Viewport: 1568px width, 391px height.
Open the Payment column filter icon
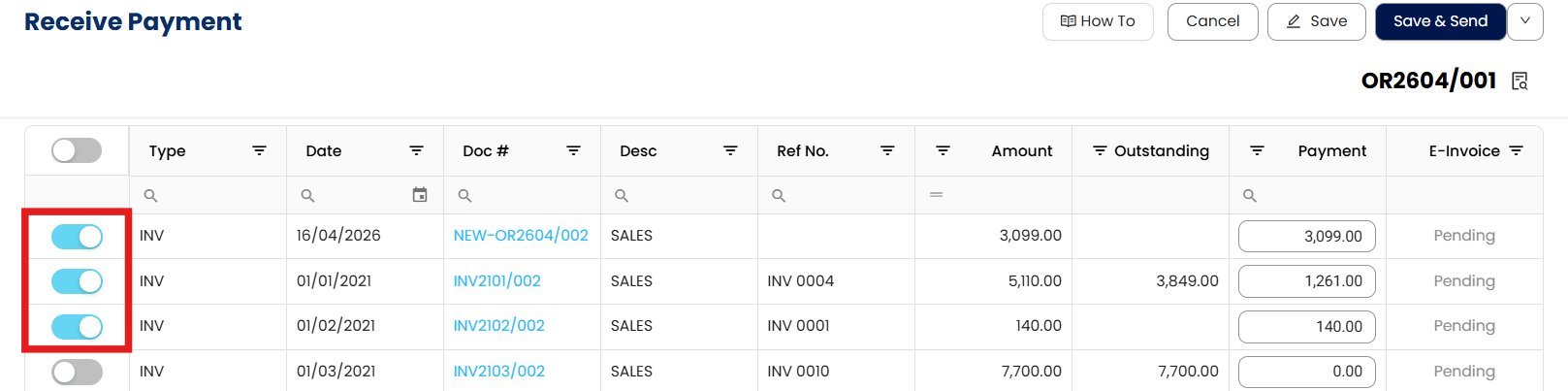click(x=1257, y=150)
